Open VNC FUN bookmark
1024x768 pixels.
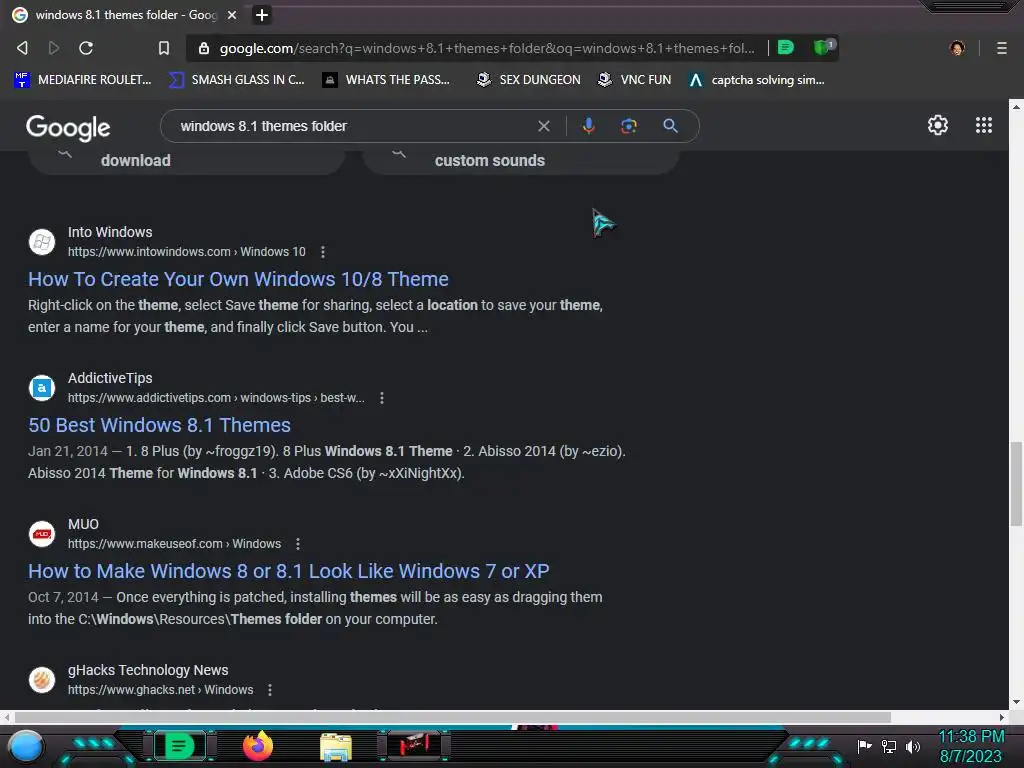click(x=634, y=80)
